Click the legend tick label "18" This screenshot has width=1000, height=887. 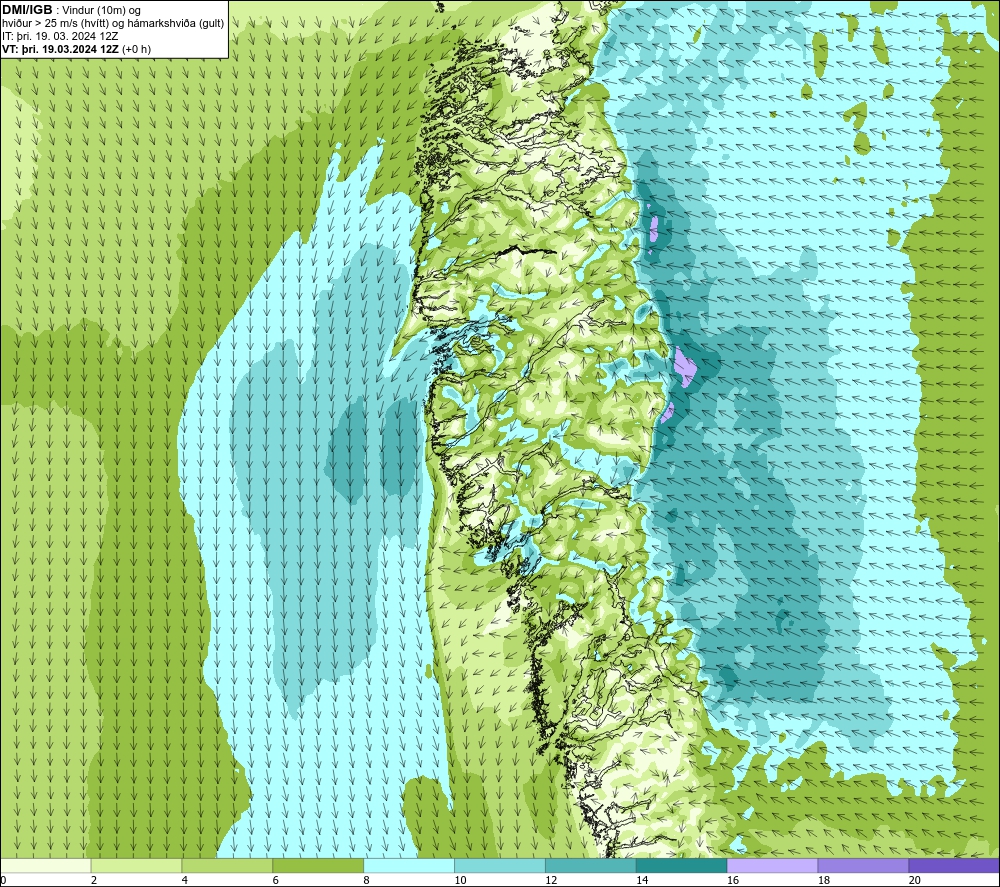823,880
